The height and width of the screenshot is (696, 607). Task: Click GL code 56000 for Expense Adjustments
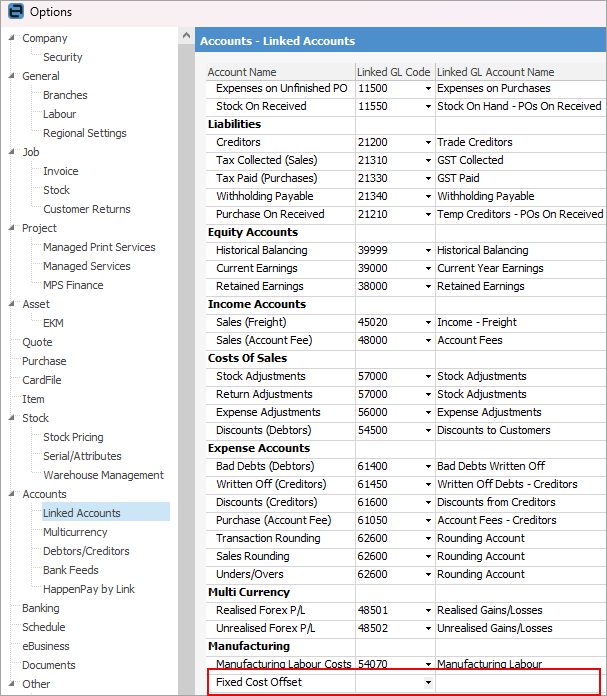click(373, 412)
